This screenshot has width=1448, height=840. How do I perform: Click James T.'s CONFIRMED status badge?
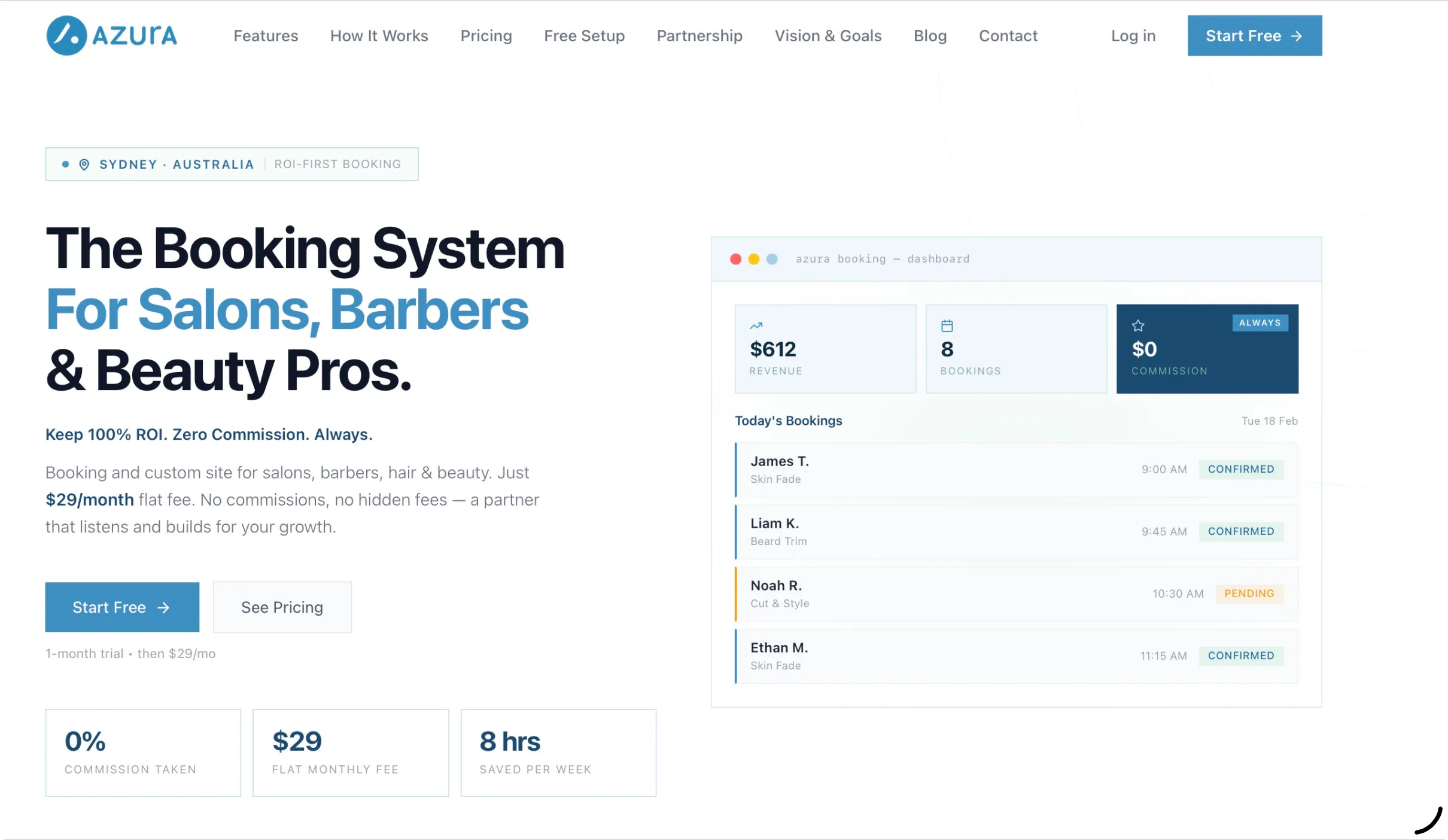(1241, 469)
